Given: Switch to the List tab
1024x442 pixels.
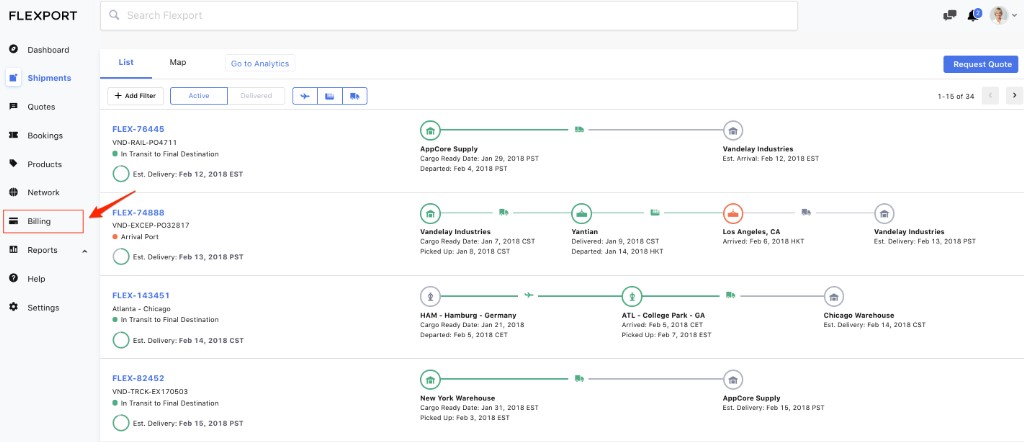Looking at the screenshot, I should (126, 63).
